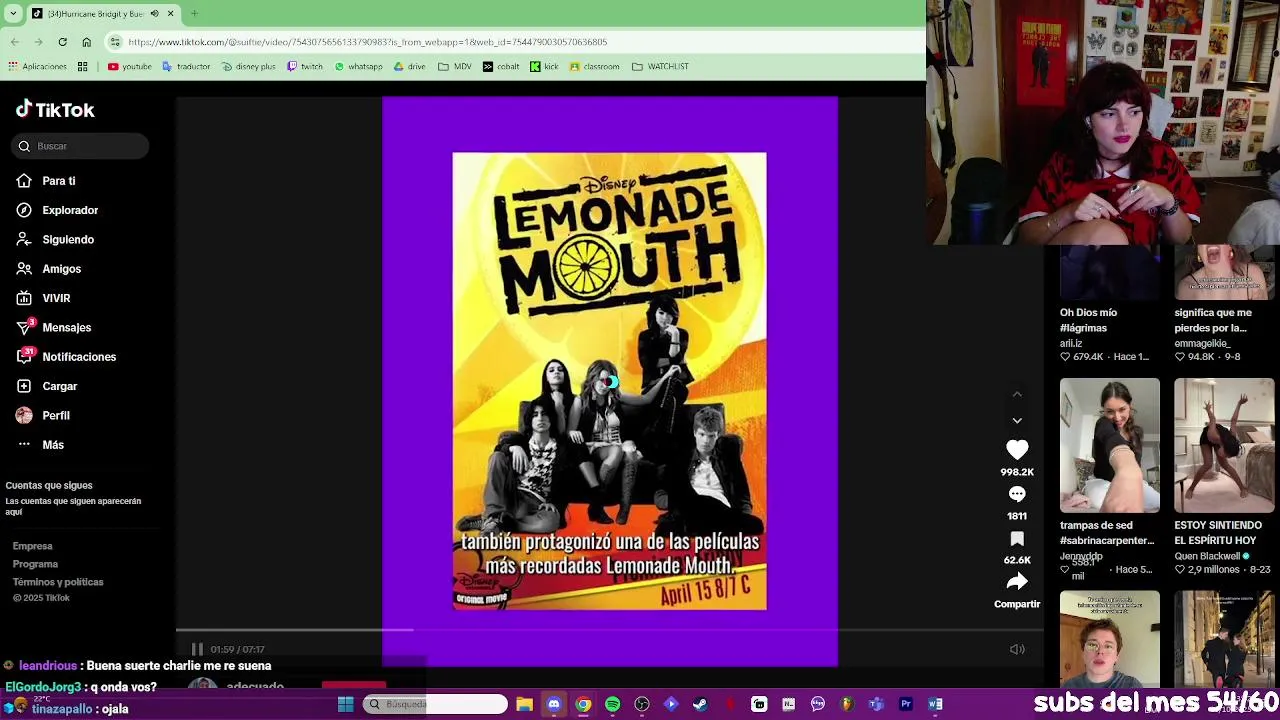
Task: View site information icon in address bar
Action: (x=116, y=42)
